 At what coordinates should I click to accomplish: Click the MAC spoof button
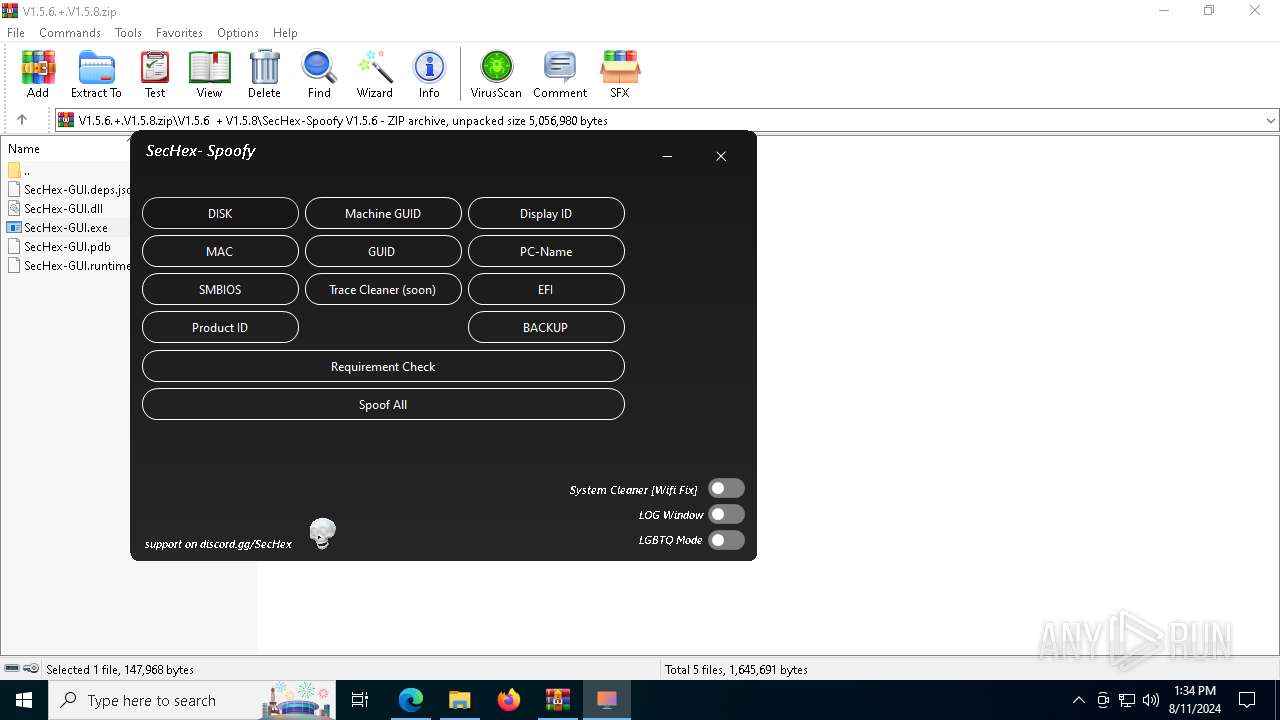[x=220, y=251]
